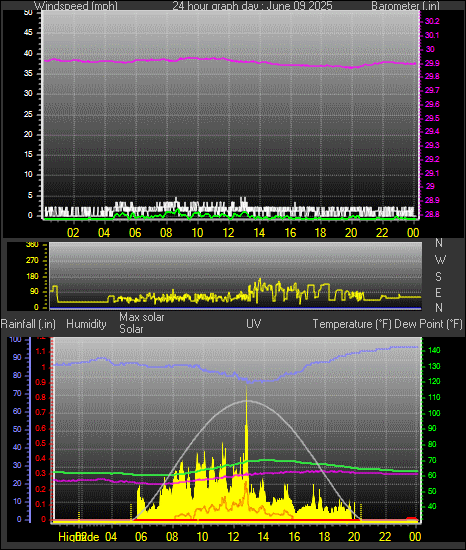Select the Humidity legend label
The image size is (466, 550).
point(86,324)
